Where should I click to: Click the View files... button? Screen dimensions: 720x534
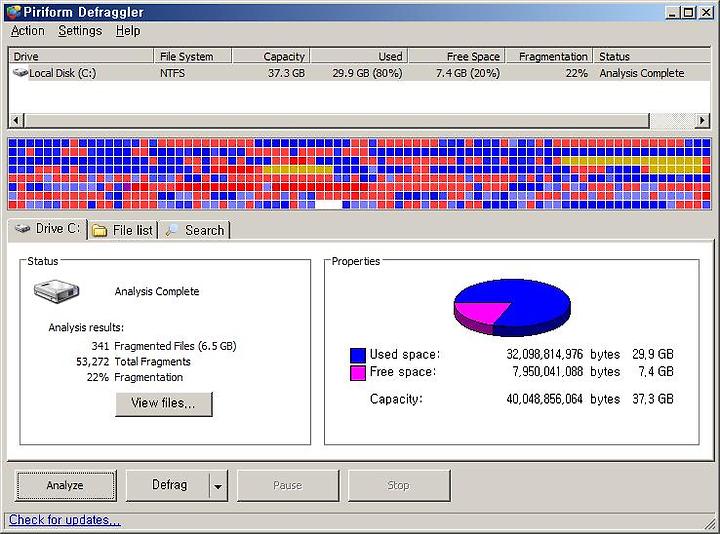pyautogui.click(x=163, y=404)
